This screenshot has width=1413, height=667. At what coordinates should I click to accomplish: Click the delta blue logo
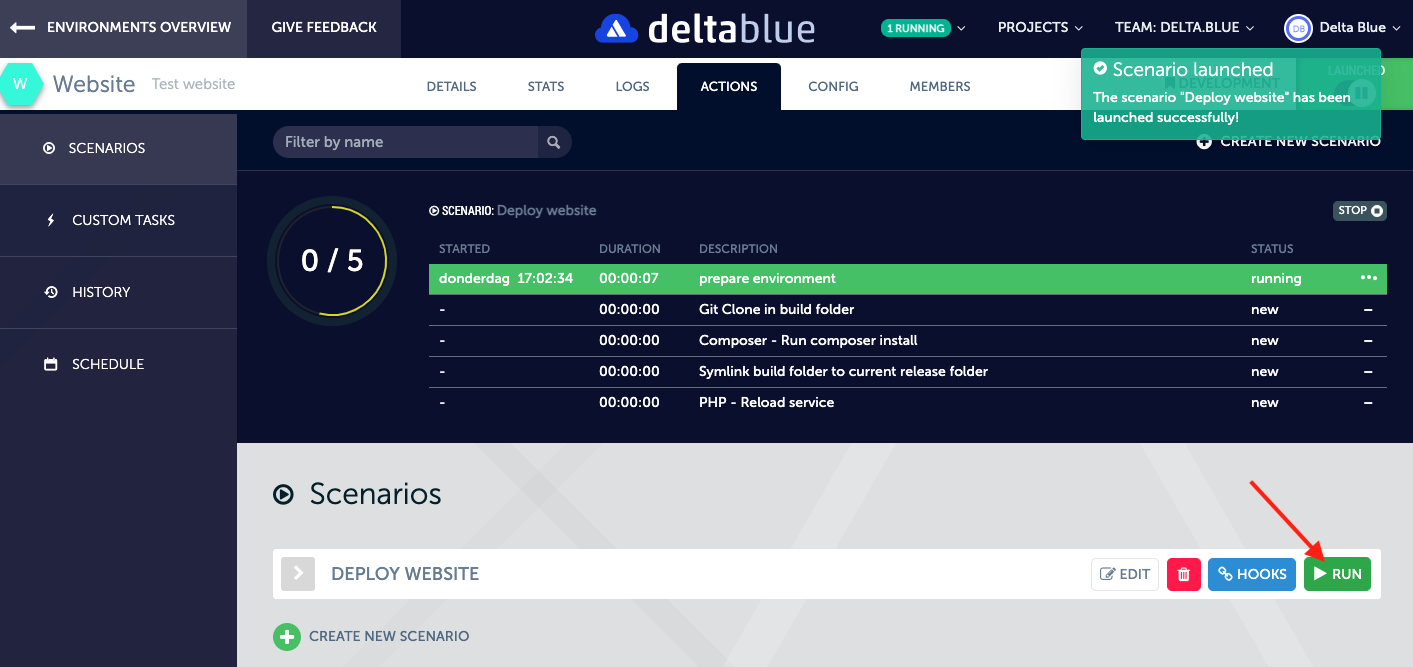click(705, 28)
